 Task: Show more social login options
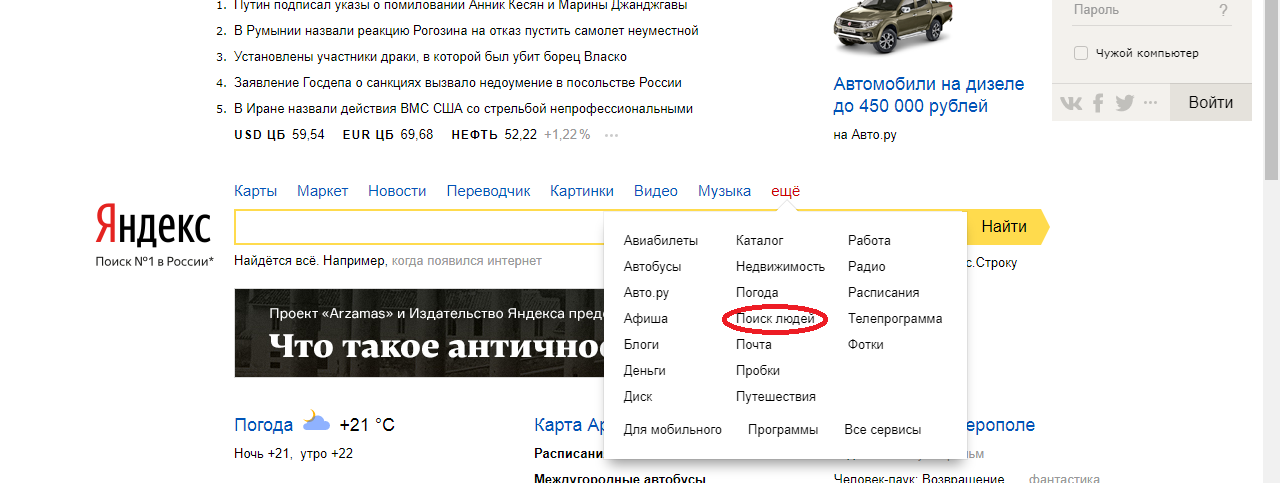coord(1150,103)
